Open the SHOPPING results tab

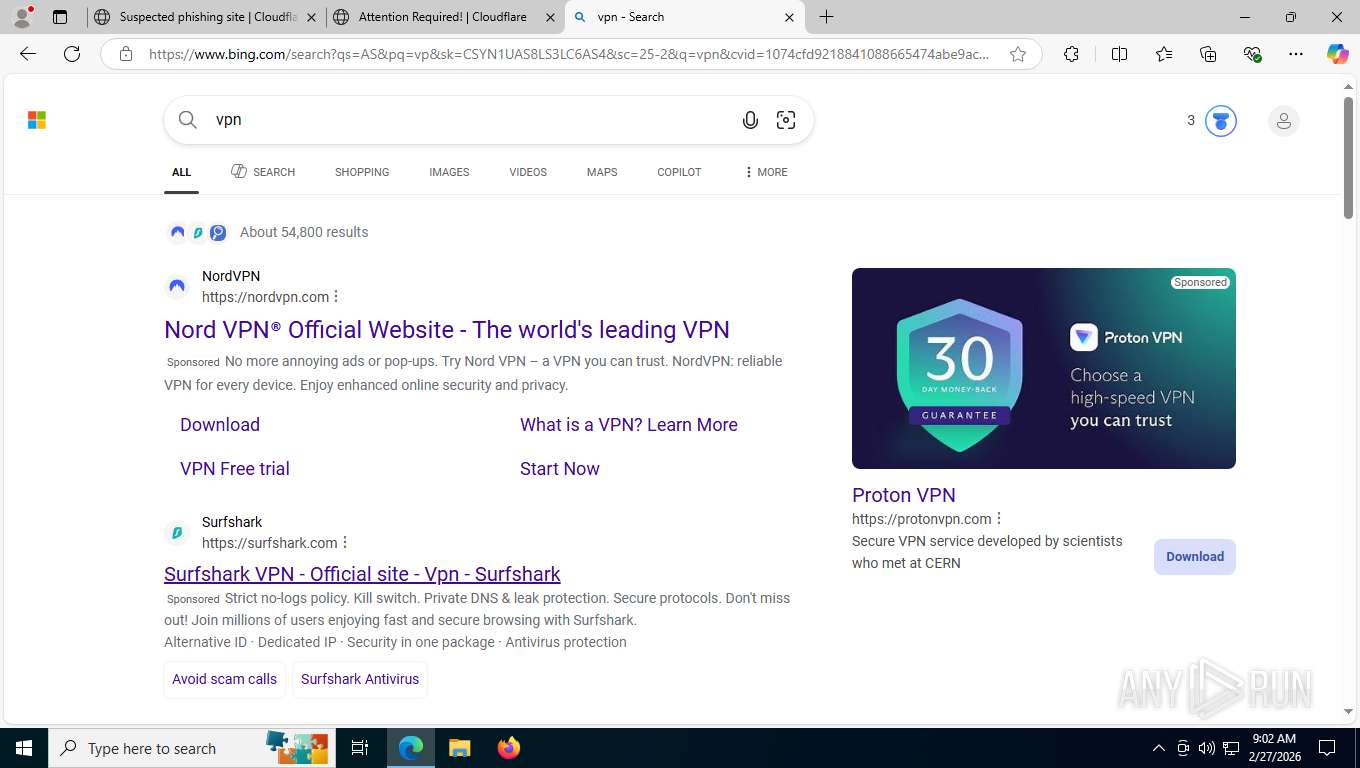click(362, 172)
